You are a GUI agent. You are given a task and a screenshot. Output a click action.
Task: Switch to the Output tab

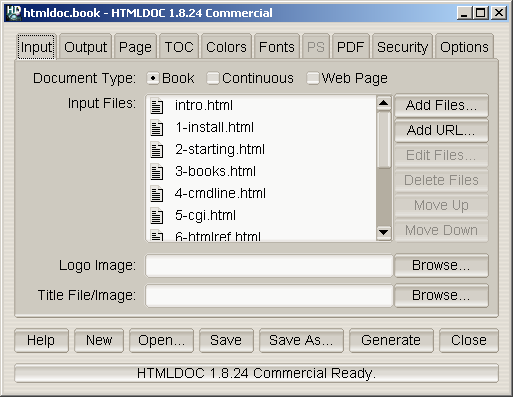(85, 47)
